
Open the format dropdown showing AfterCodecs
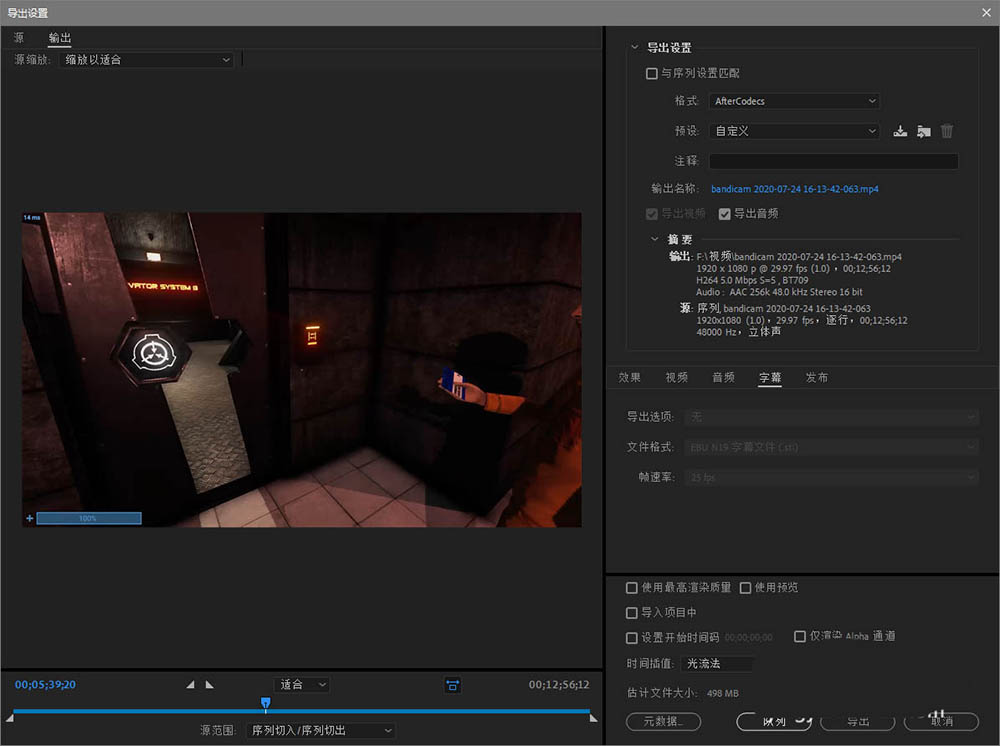795,101
